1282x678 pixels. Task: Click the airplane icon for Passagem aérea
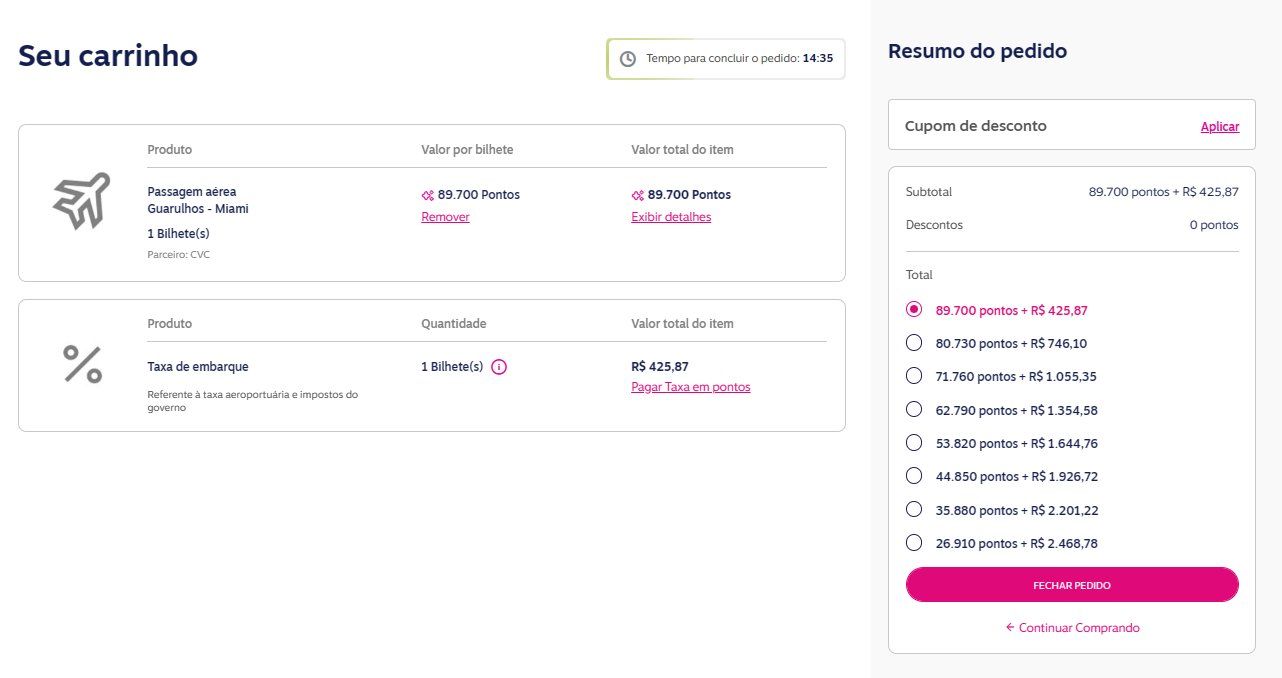click(x=81, y=201)
